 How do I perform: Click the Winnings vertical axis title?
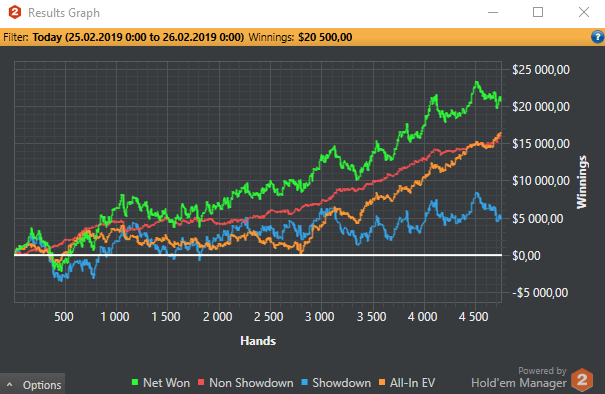click(581, 182)
